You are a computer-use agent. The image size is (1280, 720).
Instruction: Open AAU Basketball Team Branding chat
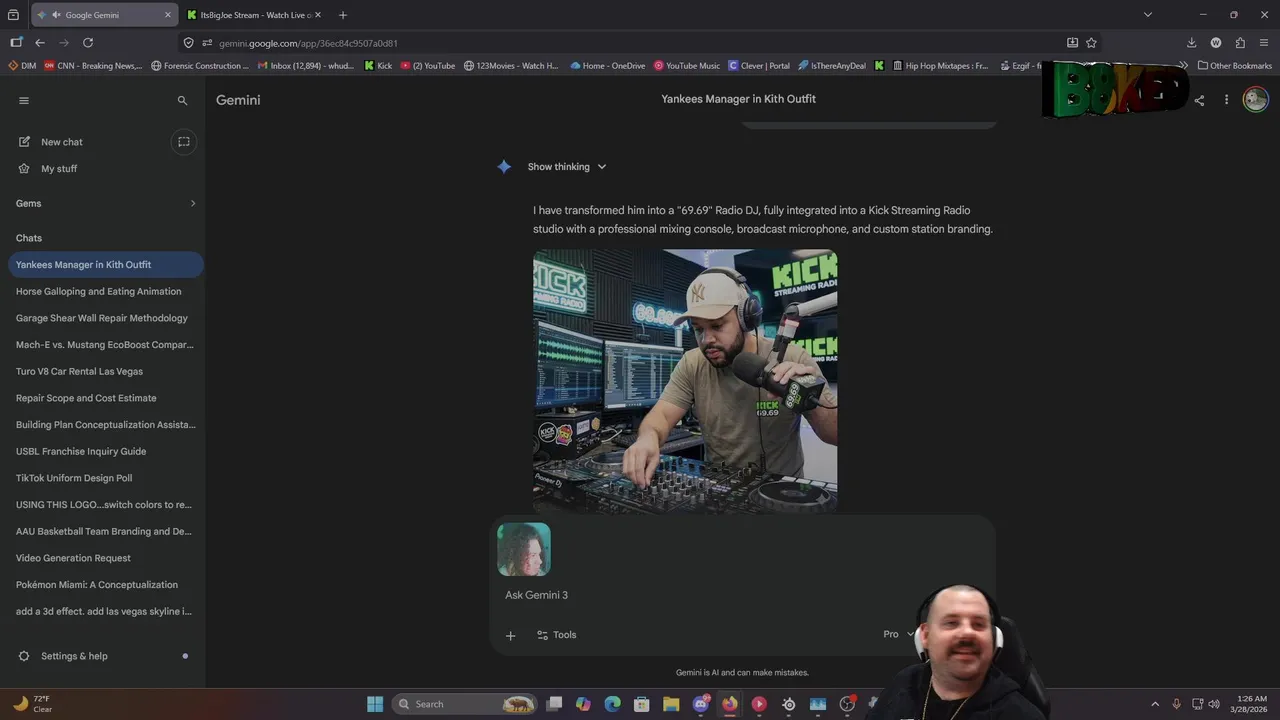pyautogui.click(x=105, y=532)
